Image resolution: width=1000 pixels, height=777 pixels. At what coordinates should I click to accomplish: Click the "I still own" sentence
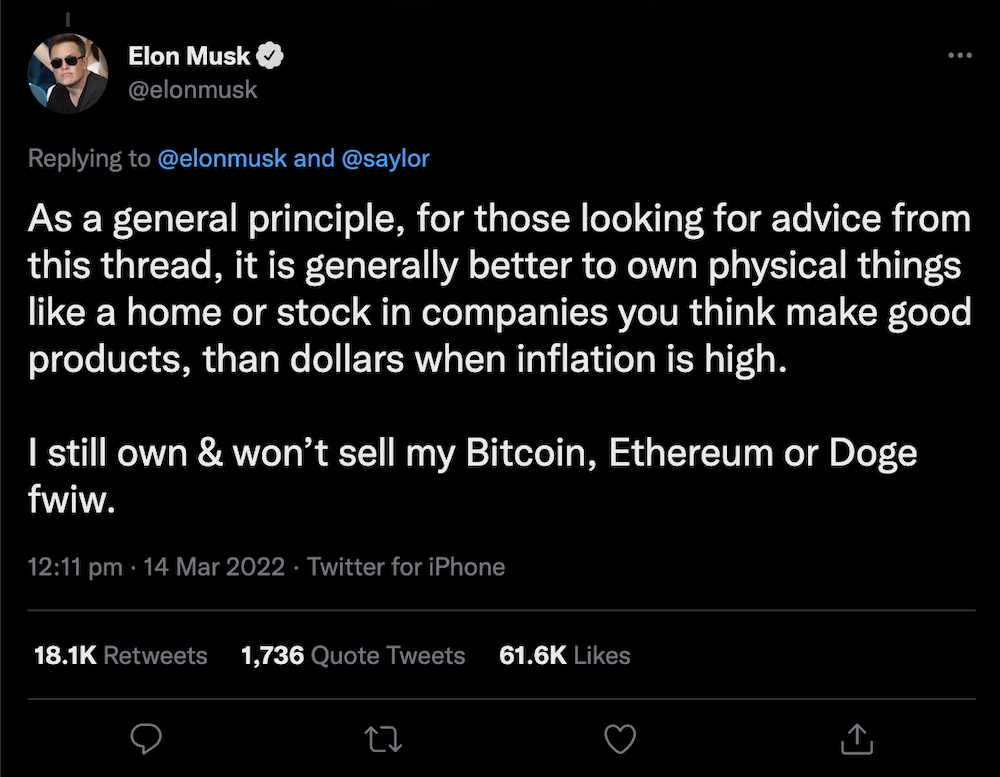pos(472,453)
